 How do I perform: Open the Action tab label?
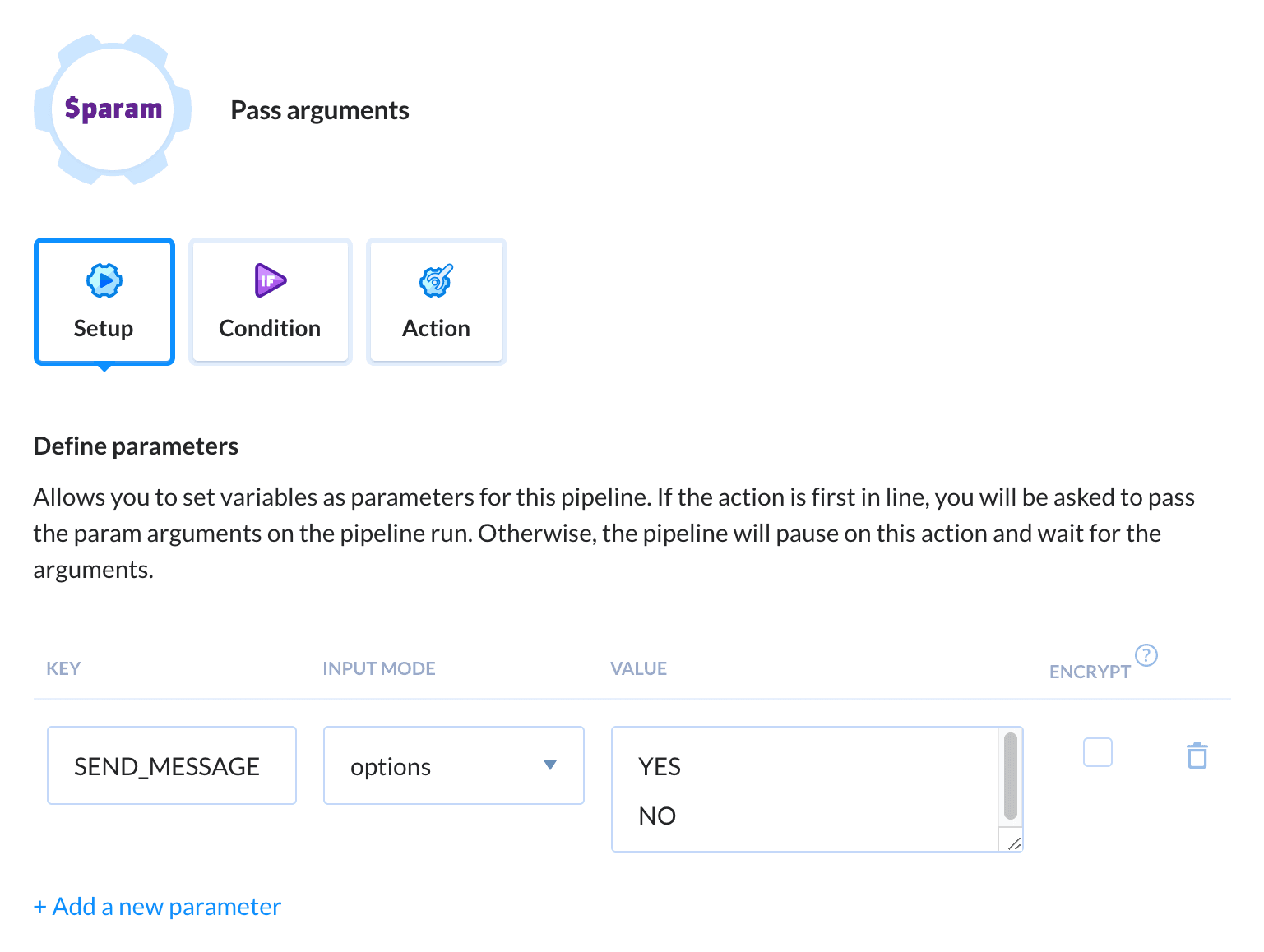click(436, 329)
